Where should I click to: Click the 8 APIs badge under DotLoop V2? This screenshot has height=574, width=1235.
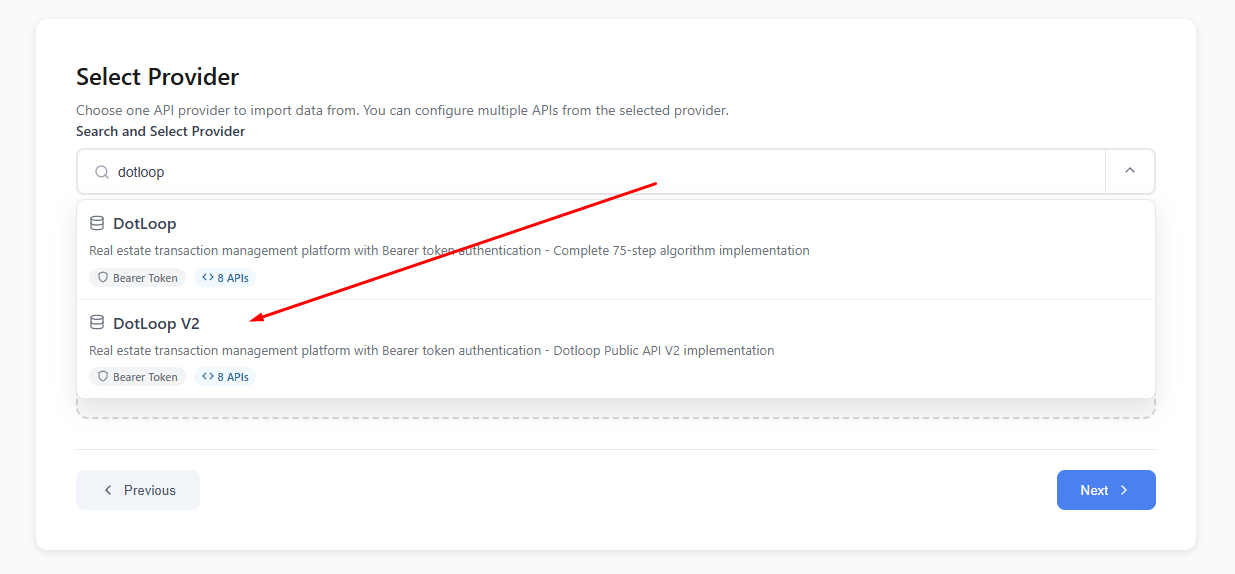point(225,377)
